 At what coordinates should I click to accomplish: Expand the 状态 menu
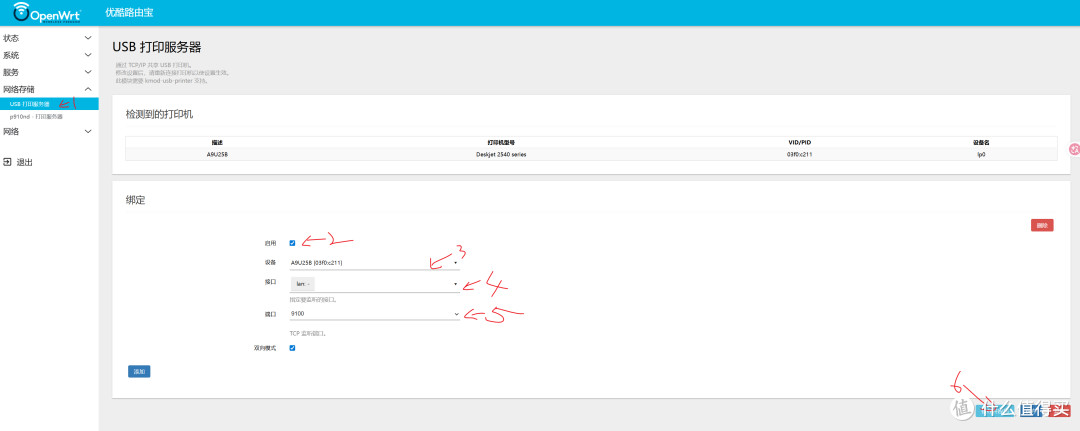coord(49,38)
